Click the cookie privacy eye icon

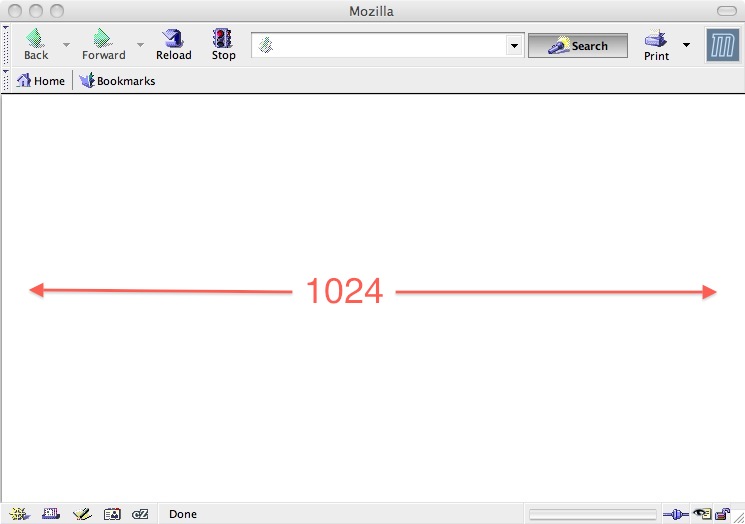click(x=702, y=514)
